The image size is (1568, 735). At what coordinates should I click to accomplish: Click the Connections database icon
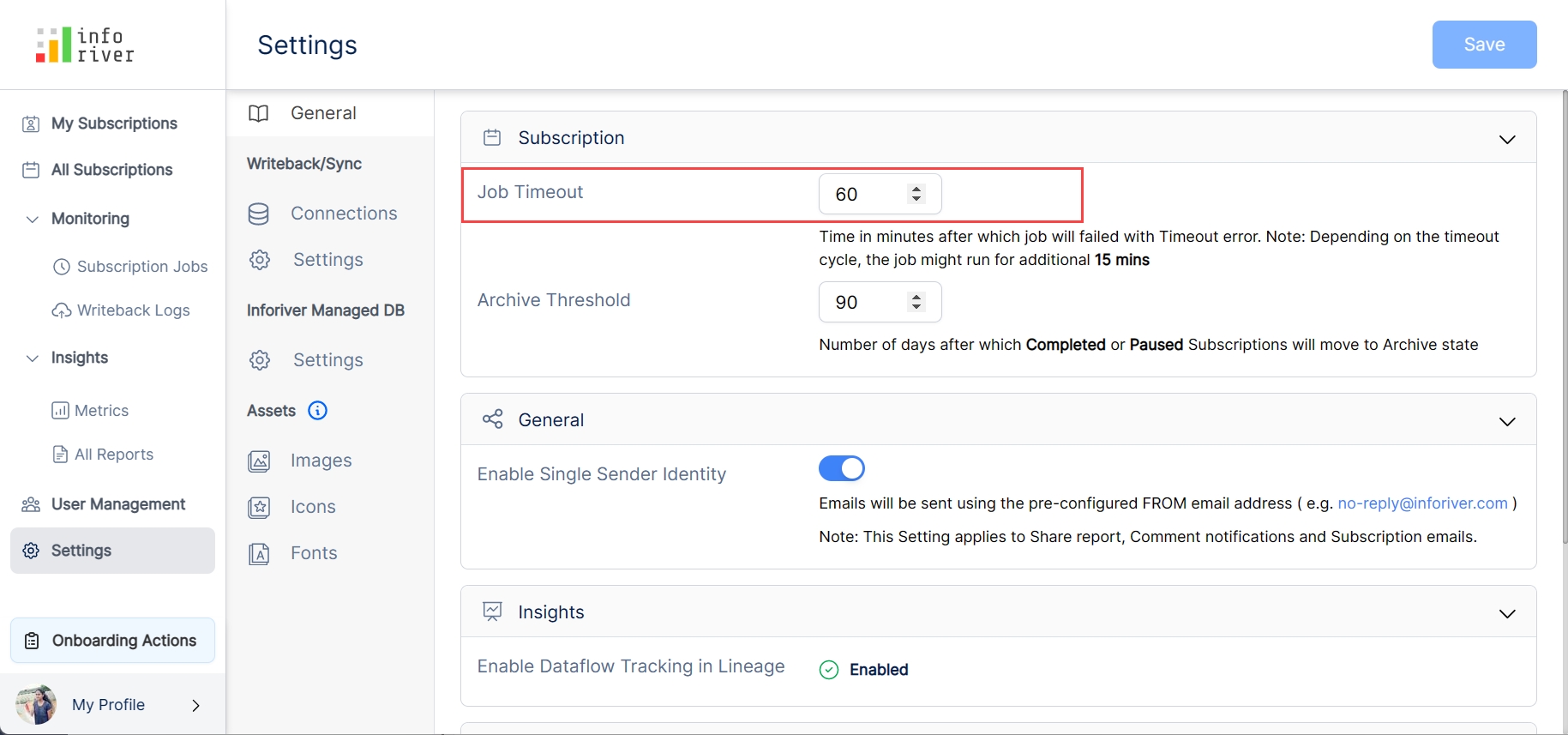(x=258, y=214)
